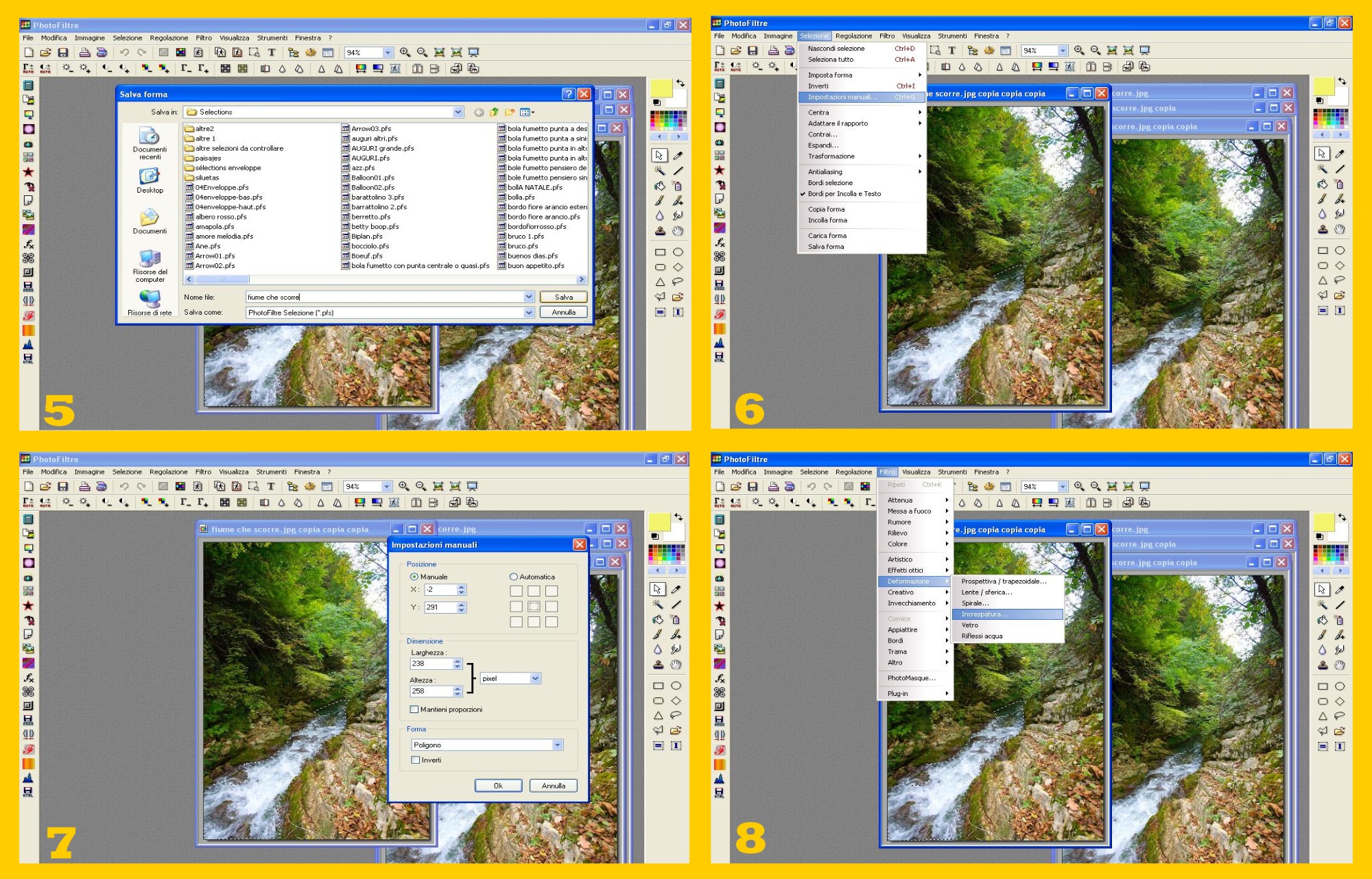
Task: In screenshot 5, select the Text tool
Action: [272, 53]
